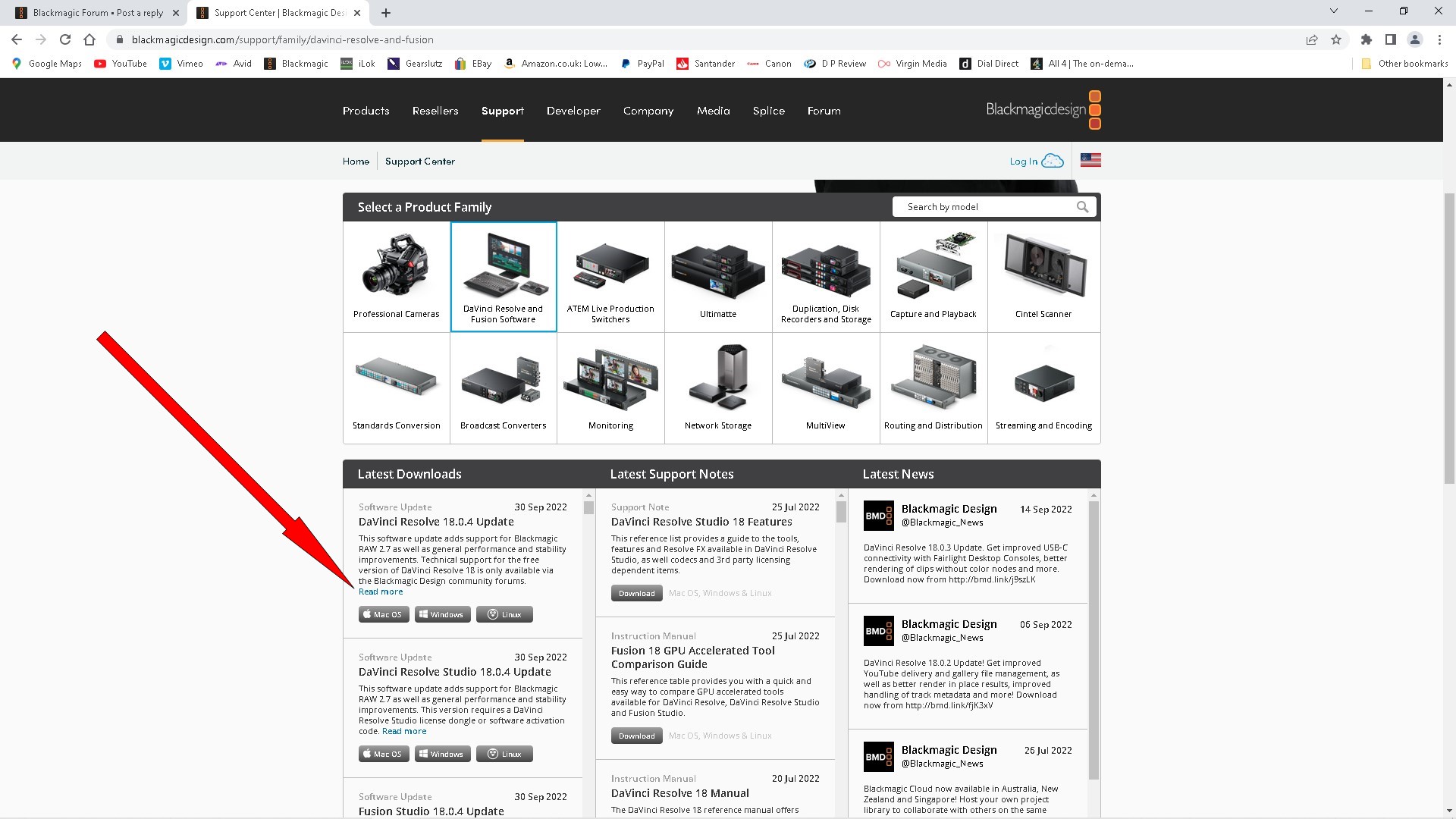The height and width of the screenshot is (819, 1456).
Task: Download Resolve Studio 18.0.4 for Windows
Action: [443, 754]
